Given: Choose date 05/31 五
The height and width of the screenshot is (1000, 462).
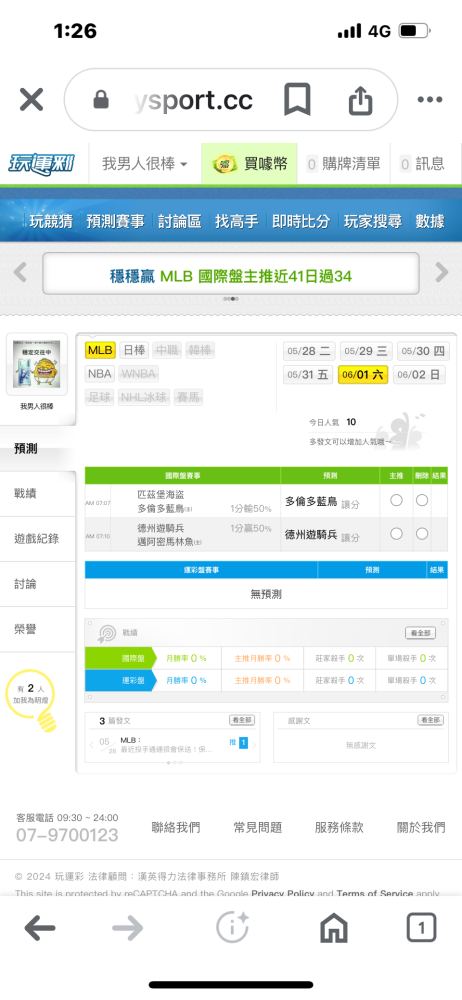Looking at the screenshot, I should click(309, 375).
